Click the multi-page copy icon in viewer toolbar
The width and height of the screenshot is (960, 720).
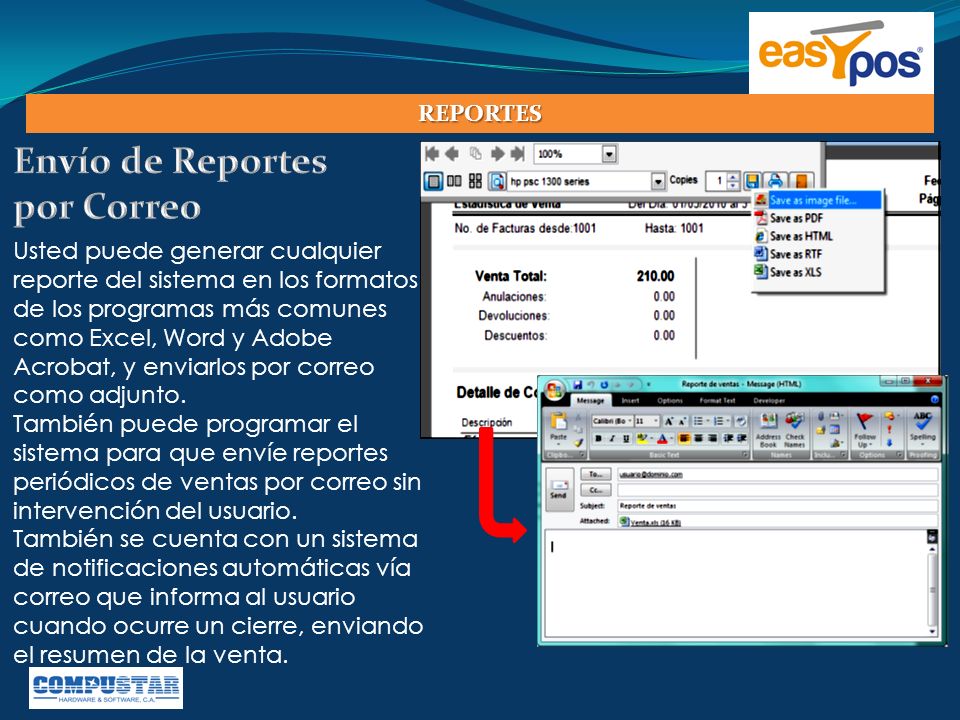click(x=475, y=153)
